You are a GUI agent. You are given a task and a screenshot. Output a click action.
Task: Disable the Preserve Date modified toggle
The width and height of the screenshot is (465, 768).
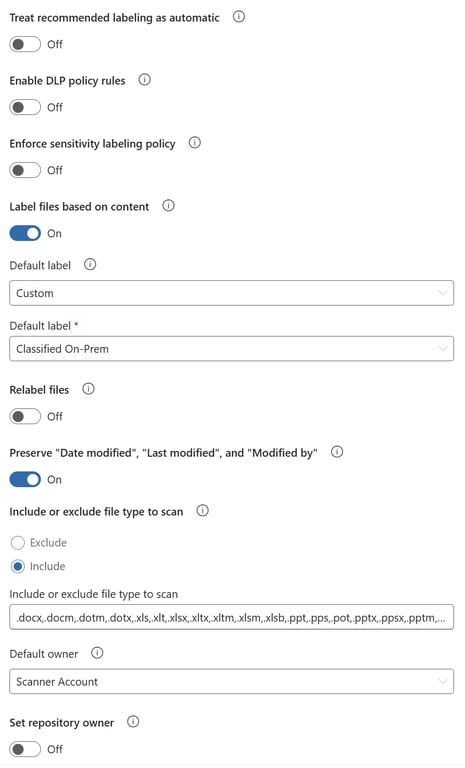pos(25,480)
